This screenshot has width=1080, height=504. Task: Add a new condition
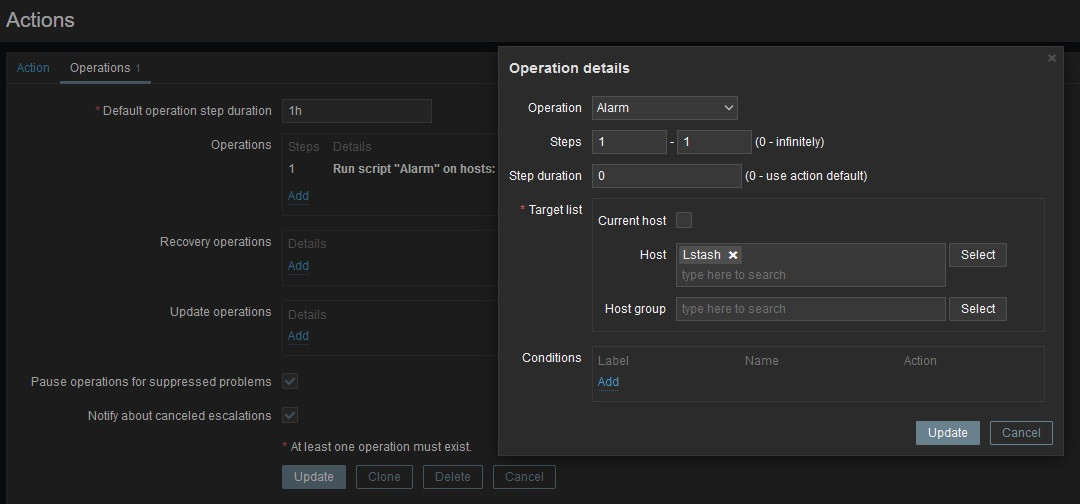click(608, 382)
